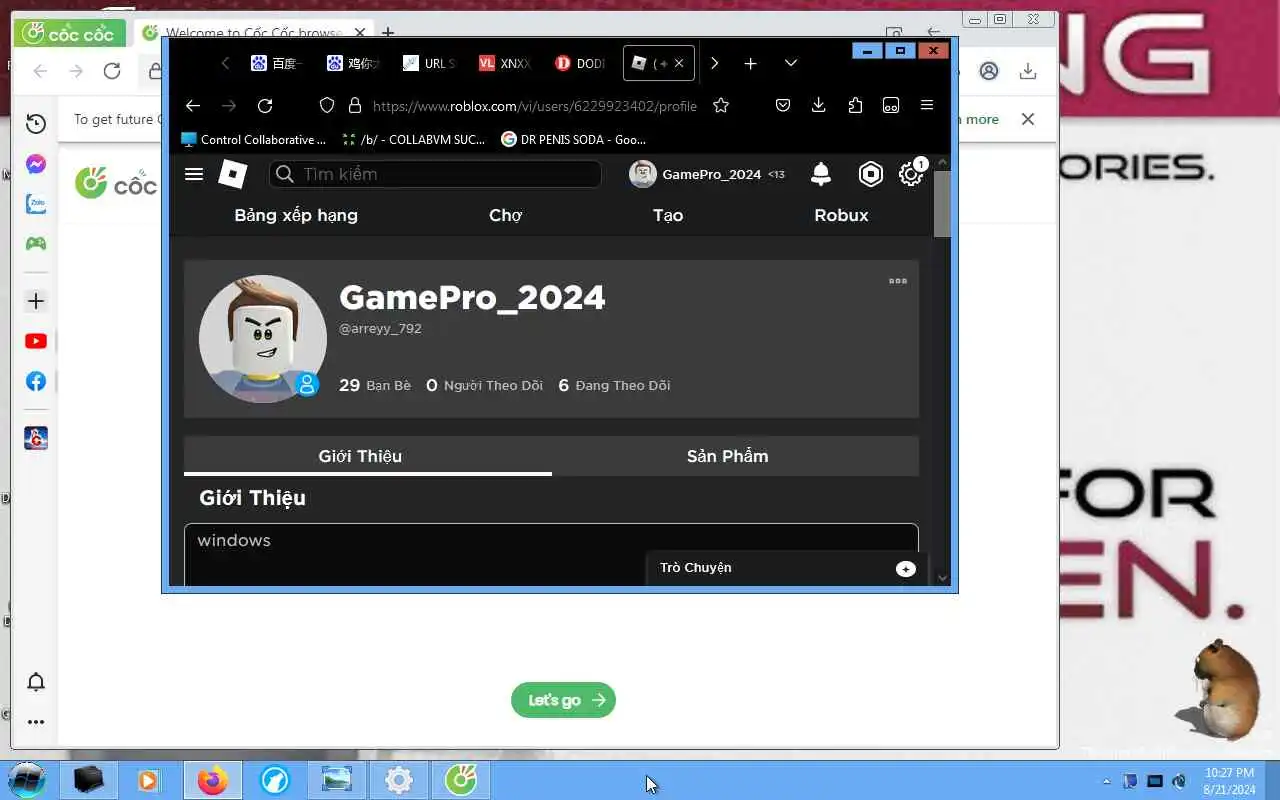Open Chợ marketplace navigation item
This screenshot has width=1280, height=800.
[506, 215]
